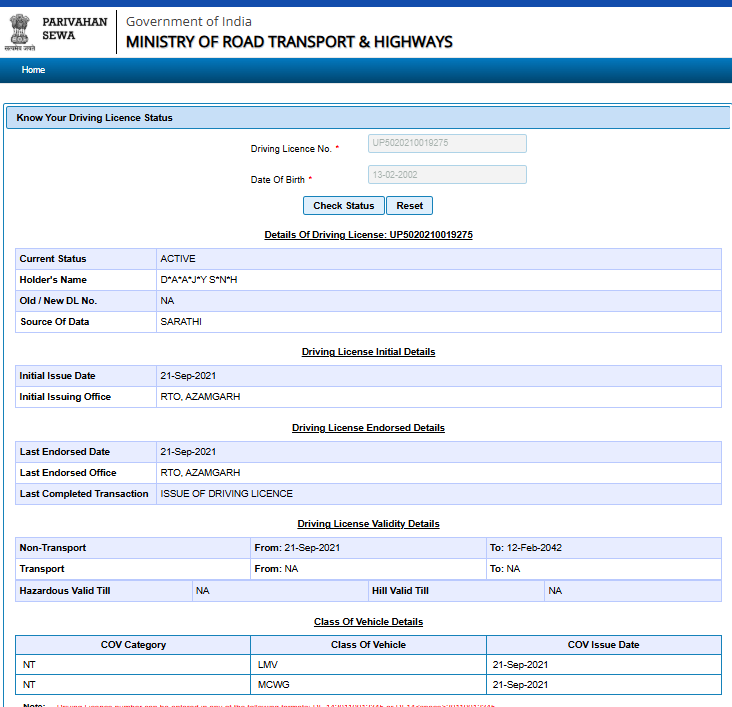Select the ACTIVE current status value

[178, 259]
